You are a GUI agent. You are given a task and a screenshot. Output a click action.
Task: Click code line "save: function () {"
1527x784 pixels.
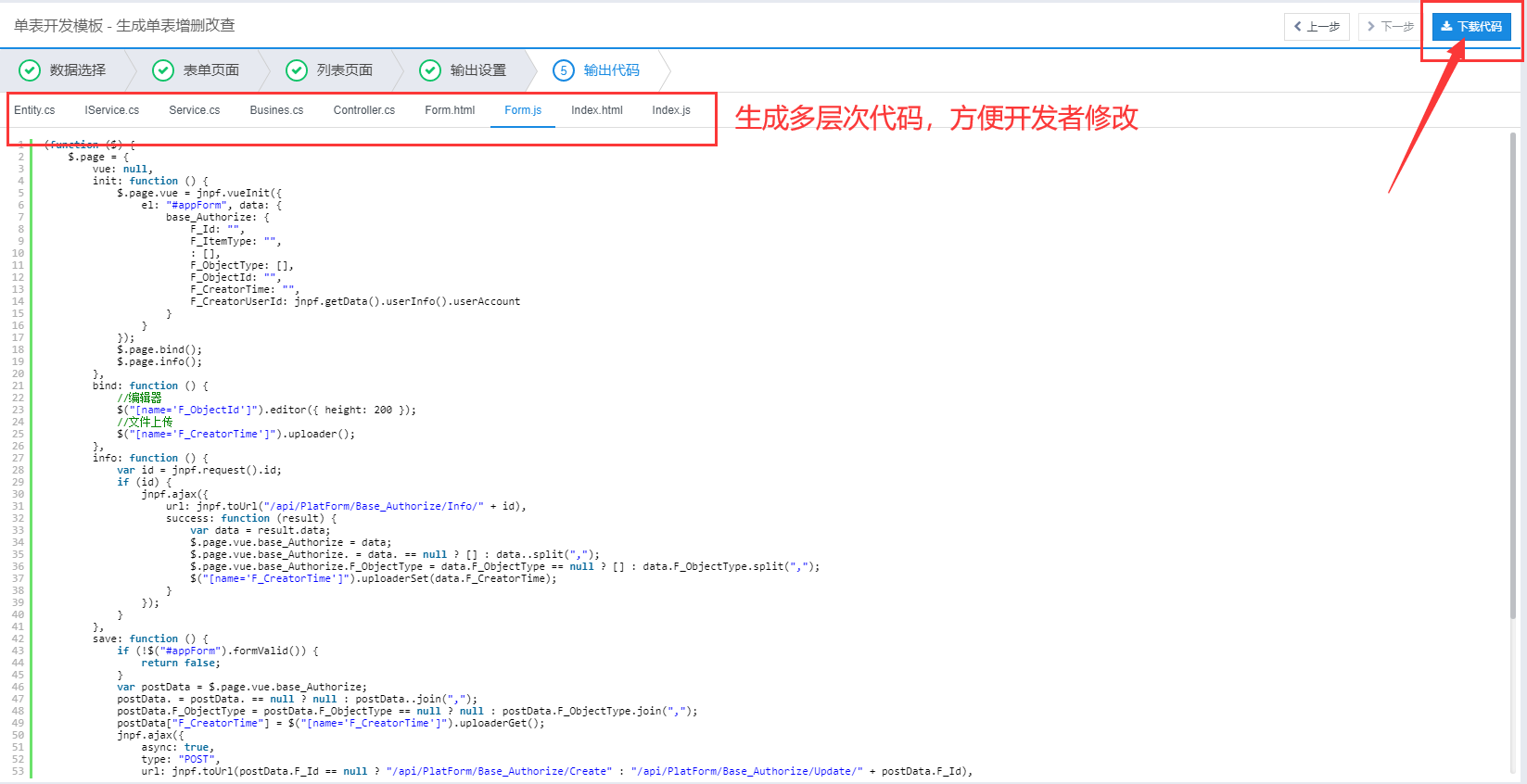[150, 639]
